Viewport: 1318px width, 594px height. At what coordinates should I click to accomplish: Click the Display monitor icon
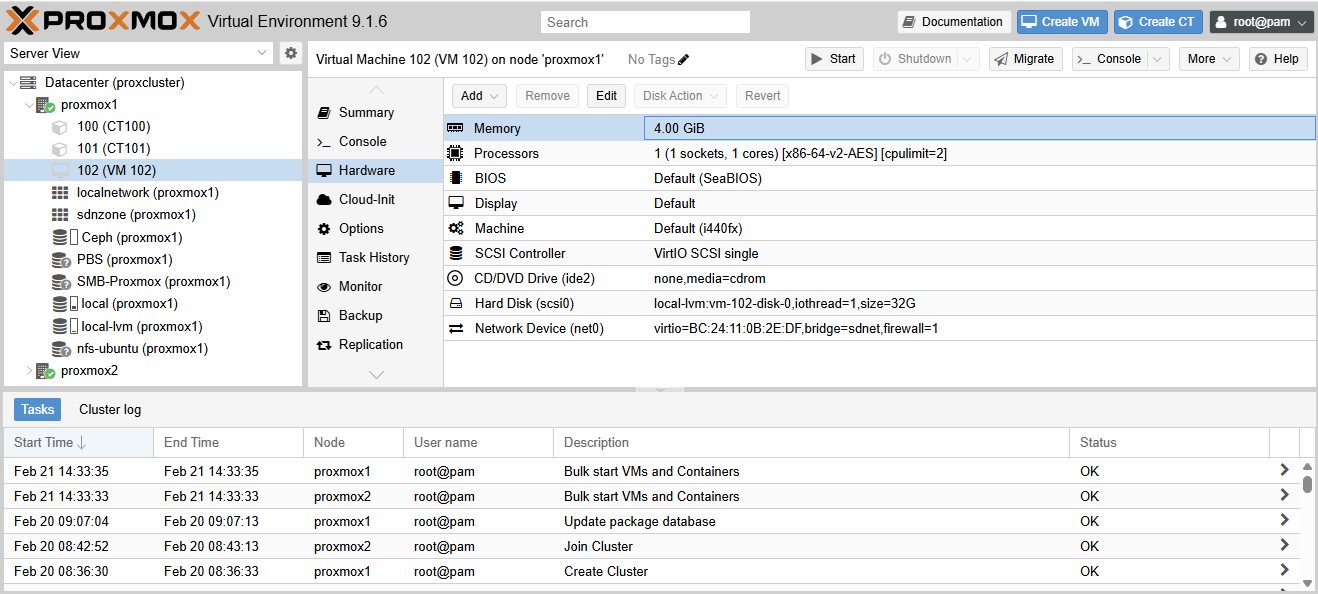[456, 203]
